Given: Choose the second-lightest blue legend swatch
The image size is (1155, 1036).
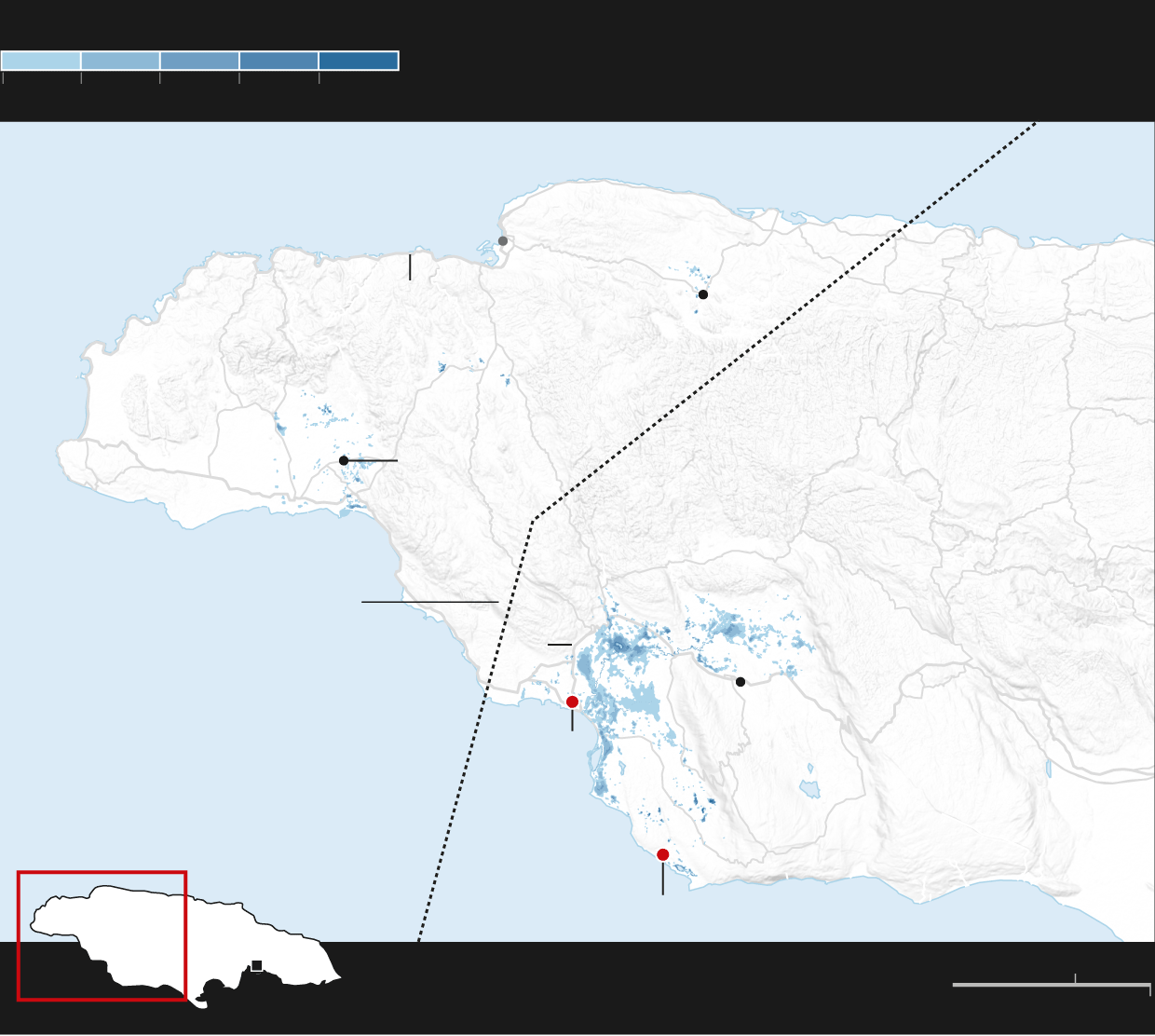Looking at the screenshot, I should pos(120,61).
